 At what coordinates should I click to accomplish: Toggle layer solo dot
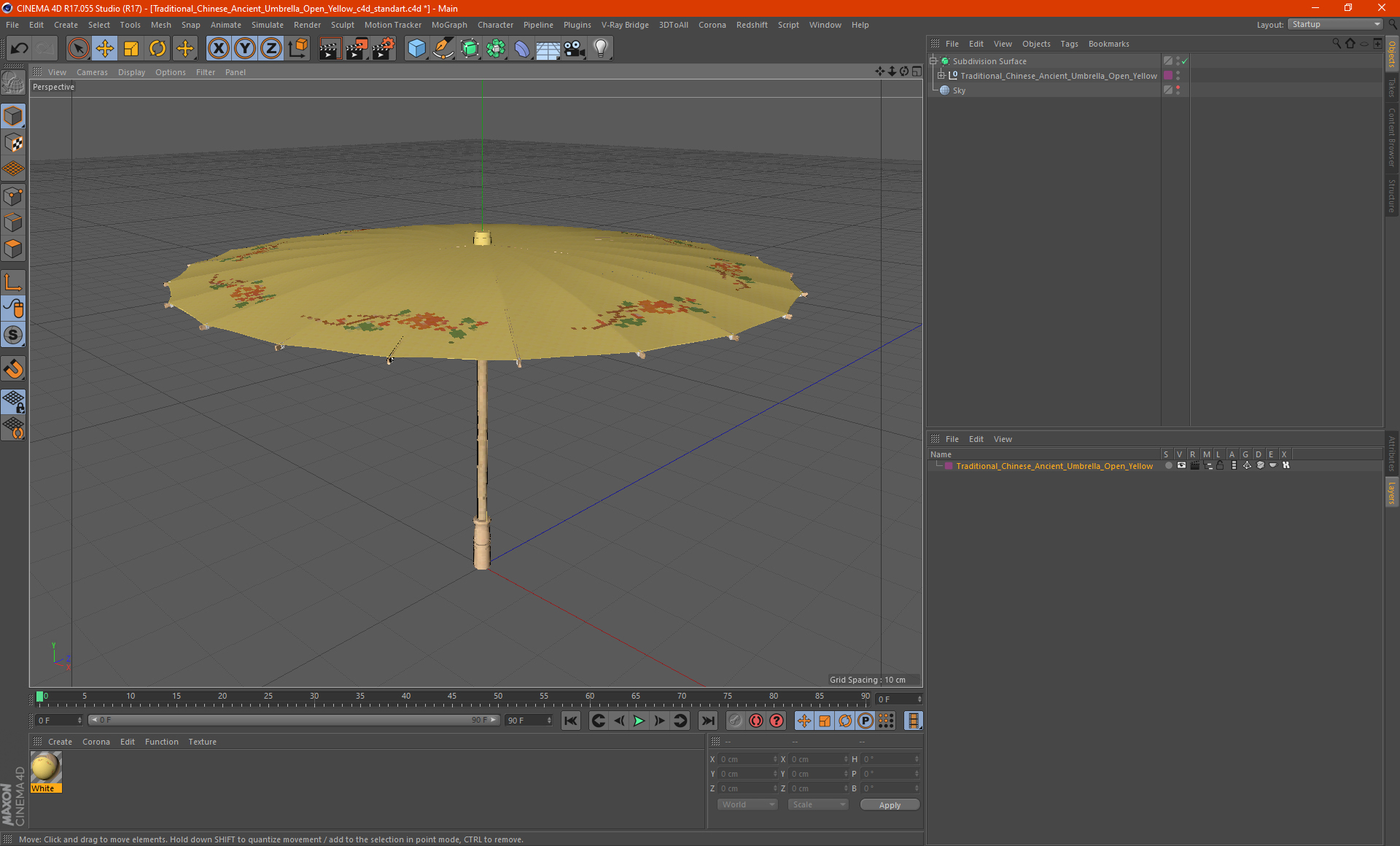point(1168,465)
